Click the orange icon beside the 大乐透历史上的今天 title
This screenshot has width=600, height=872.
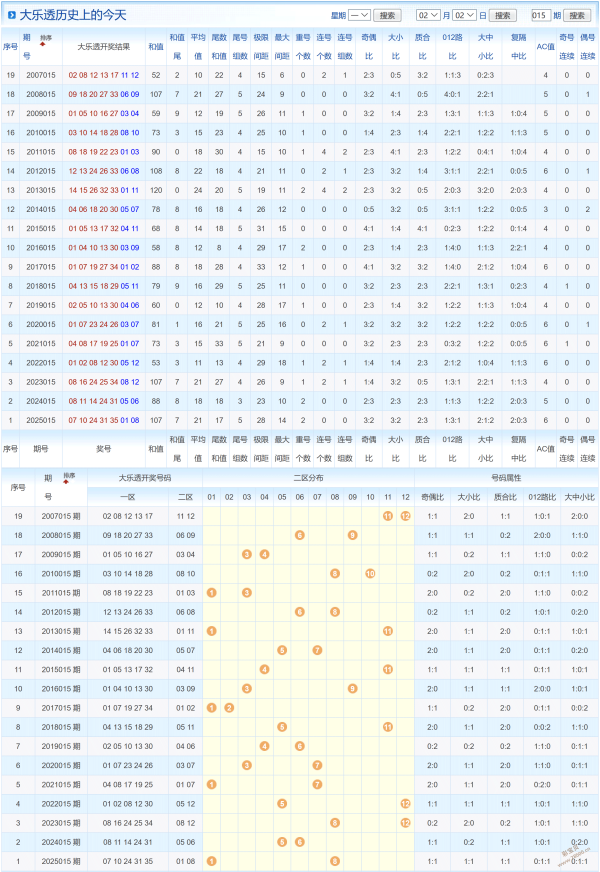click(10, 15)
